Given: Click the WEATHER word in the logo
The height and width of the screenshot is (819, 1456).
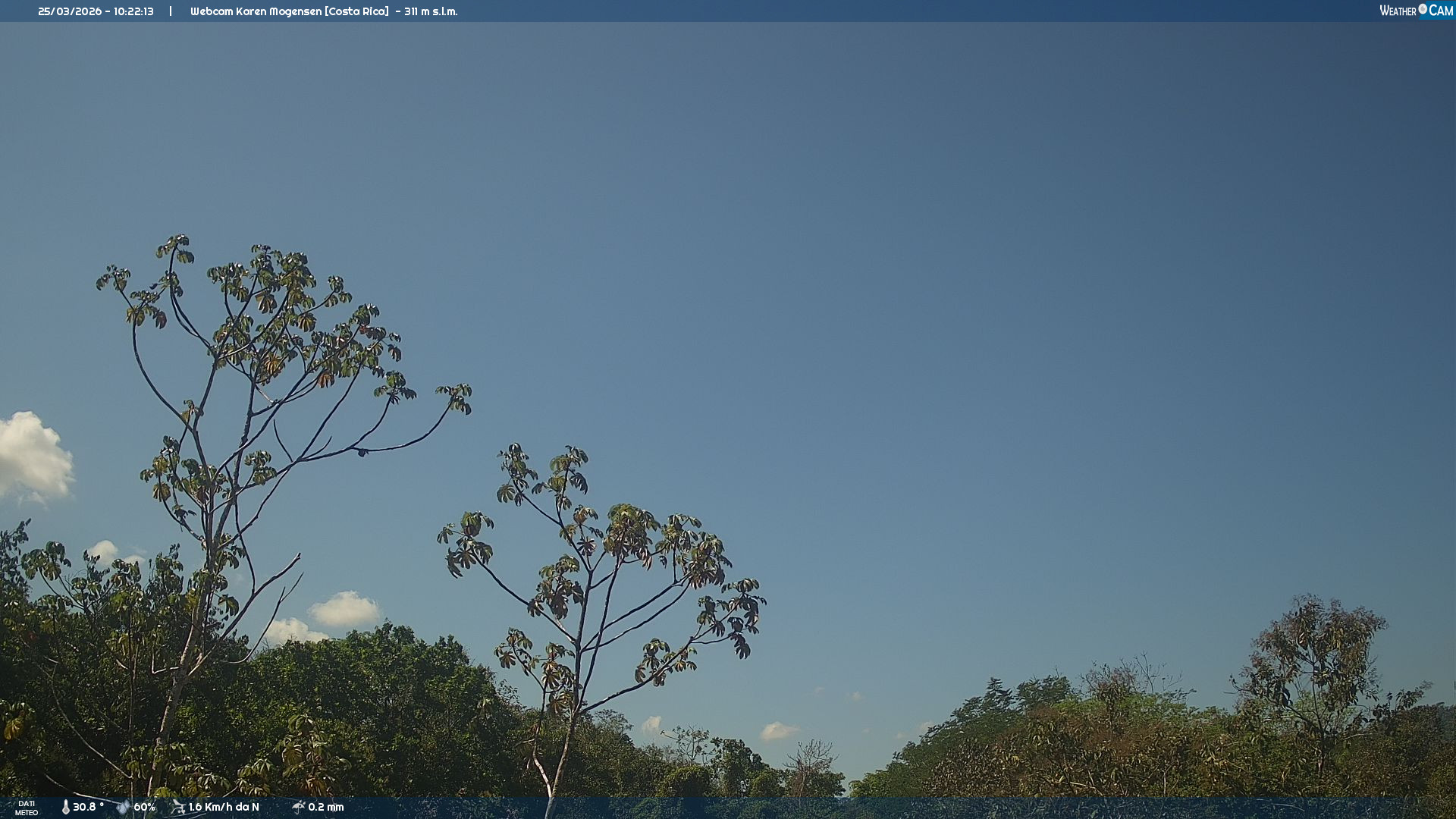Looking at the screenshot, I should (x=1398, y=11).
